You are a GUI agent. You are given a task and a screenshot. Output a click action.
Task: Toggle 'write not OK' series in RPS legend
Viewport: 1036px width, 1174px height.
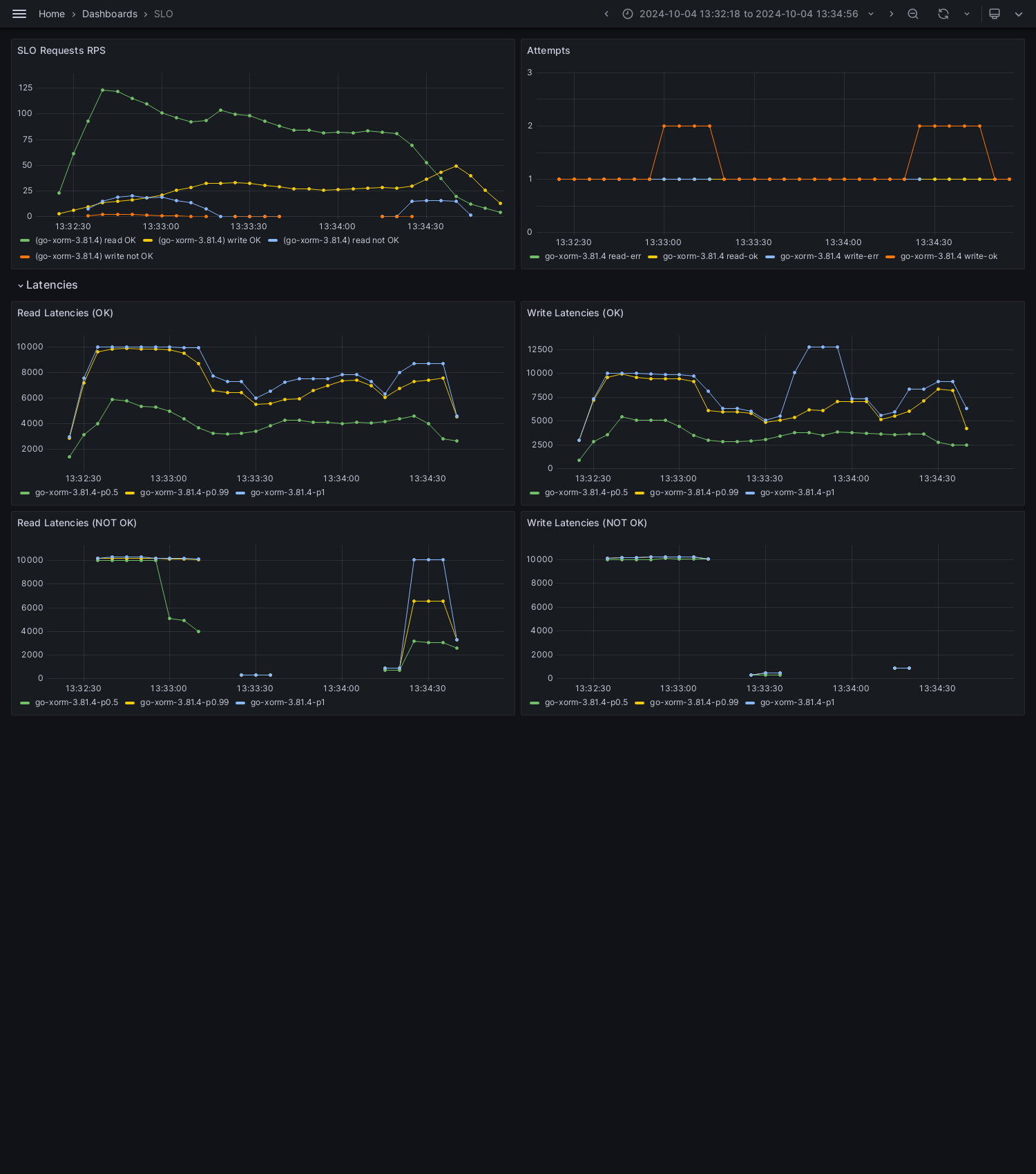coord(94,256)
